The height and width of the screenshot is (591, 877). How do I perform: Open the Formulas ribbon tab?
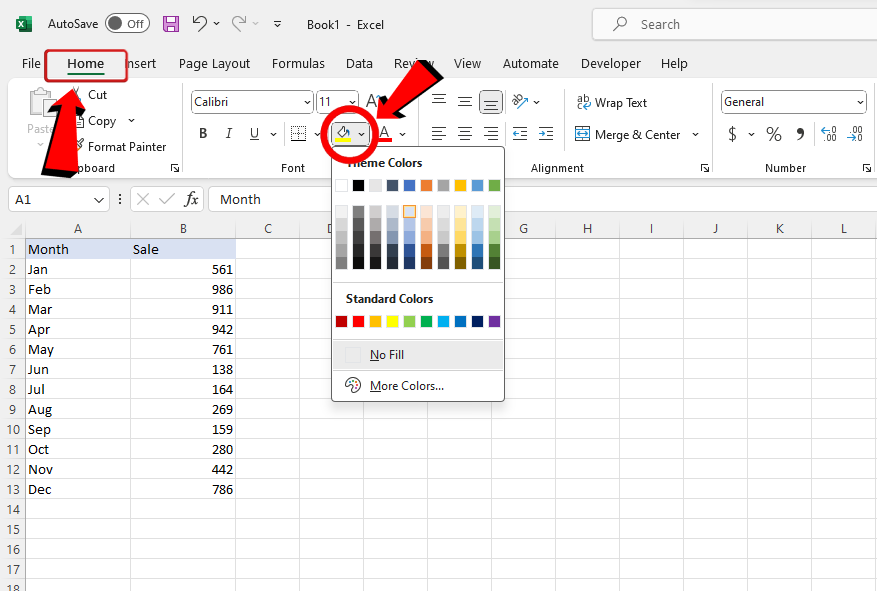pos(298,63)
